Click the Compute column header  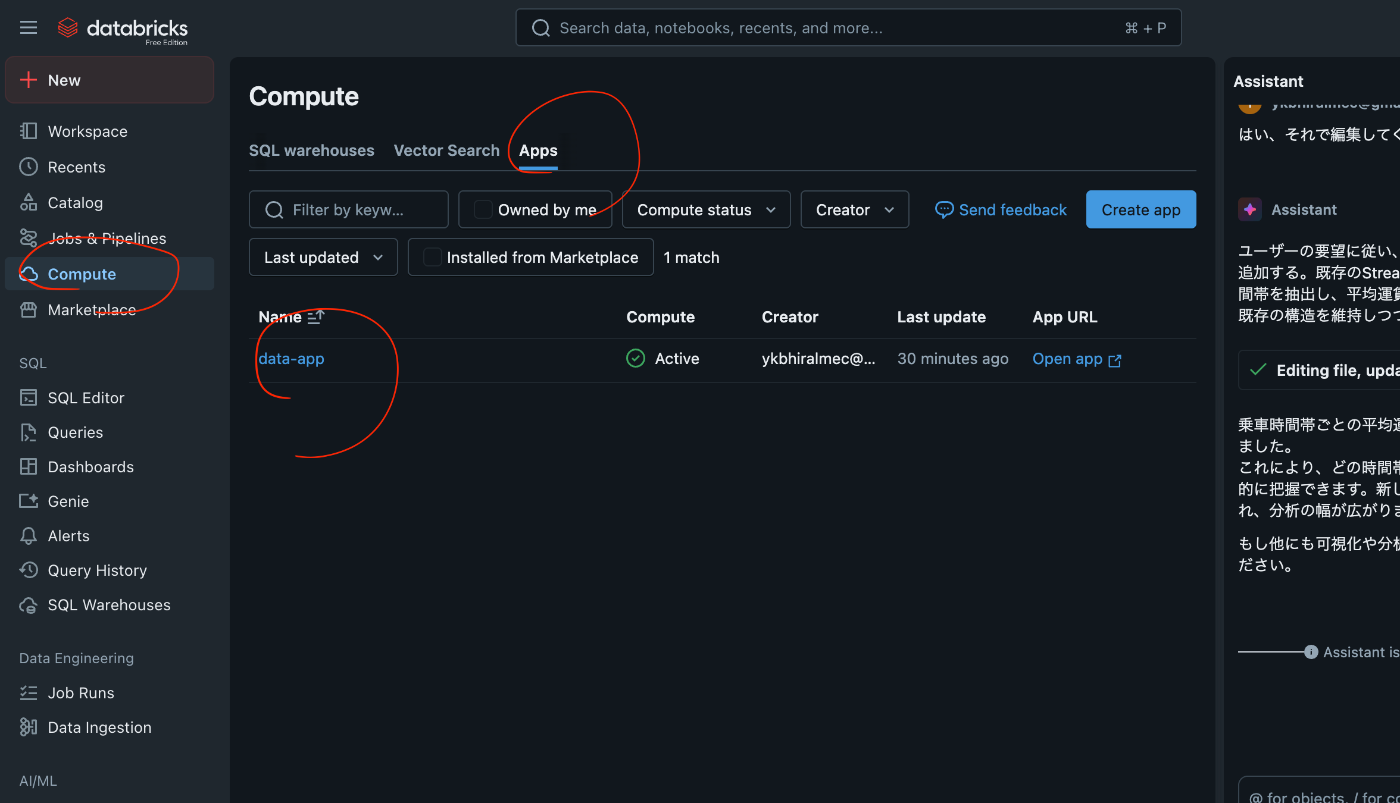(660, 317)
